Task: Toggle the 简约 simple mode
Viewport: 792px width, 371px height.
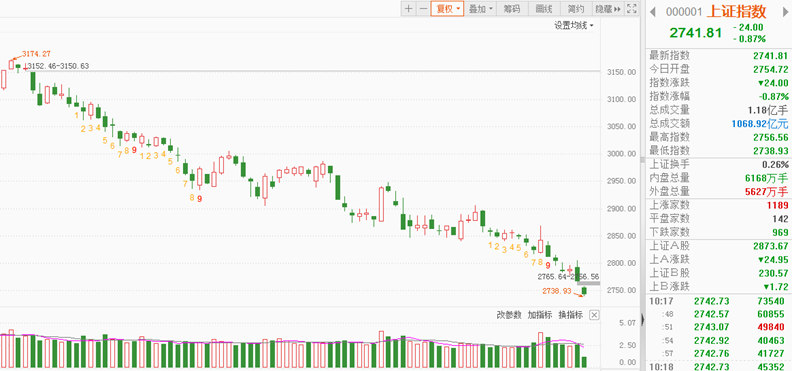Action: (x=575, y=9)
